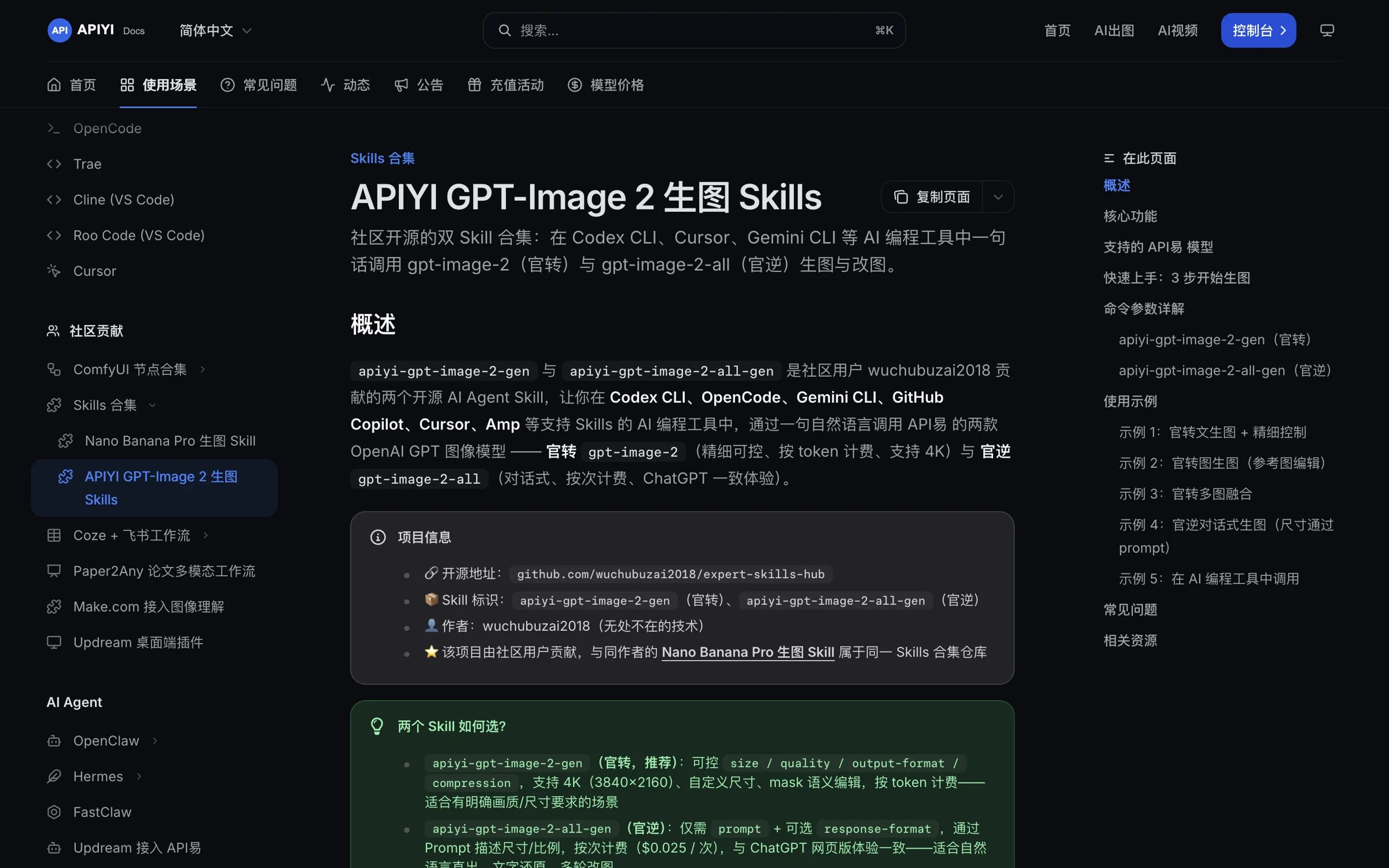The image size is (1389, 868).
Task: Click the Skills 合集 breadcrumb link
Action: (383, 158)
